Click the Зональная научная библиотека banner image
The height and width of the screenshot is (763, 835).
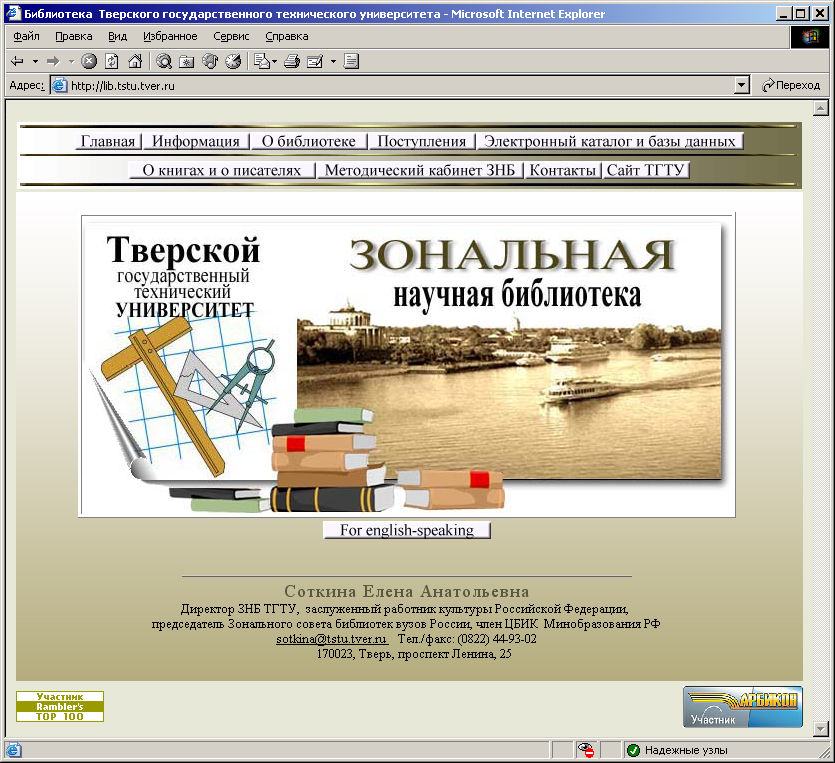407,366
